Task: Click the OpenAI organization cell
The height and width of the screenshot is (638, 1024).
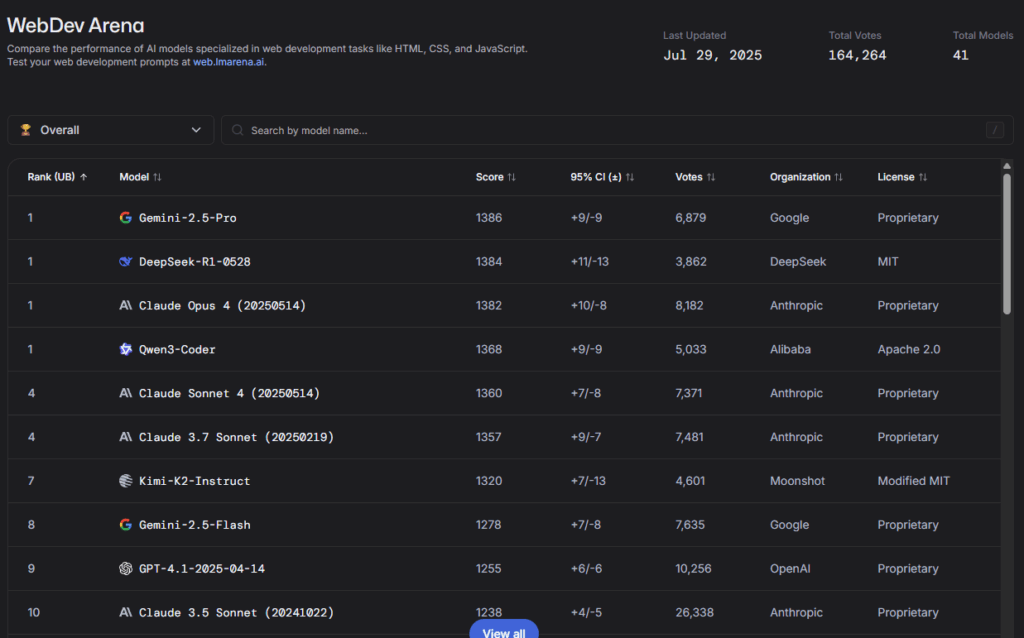Action: (790, 568)
